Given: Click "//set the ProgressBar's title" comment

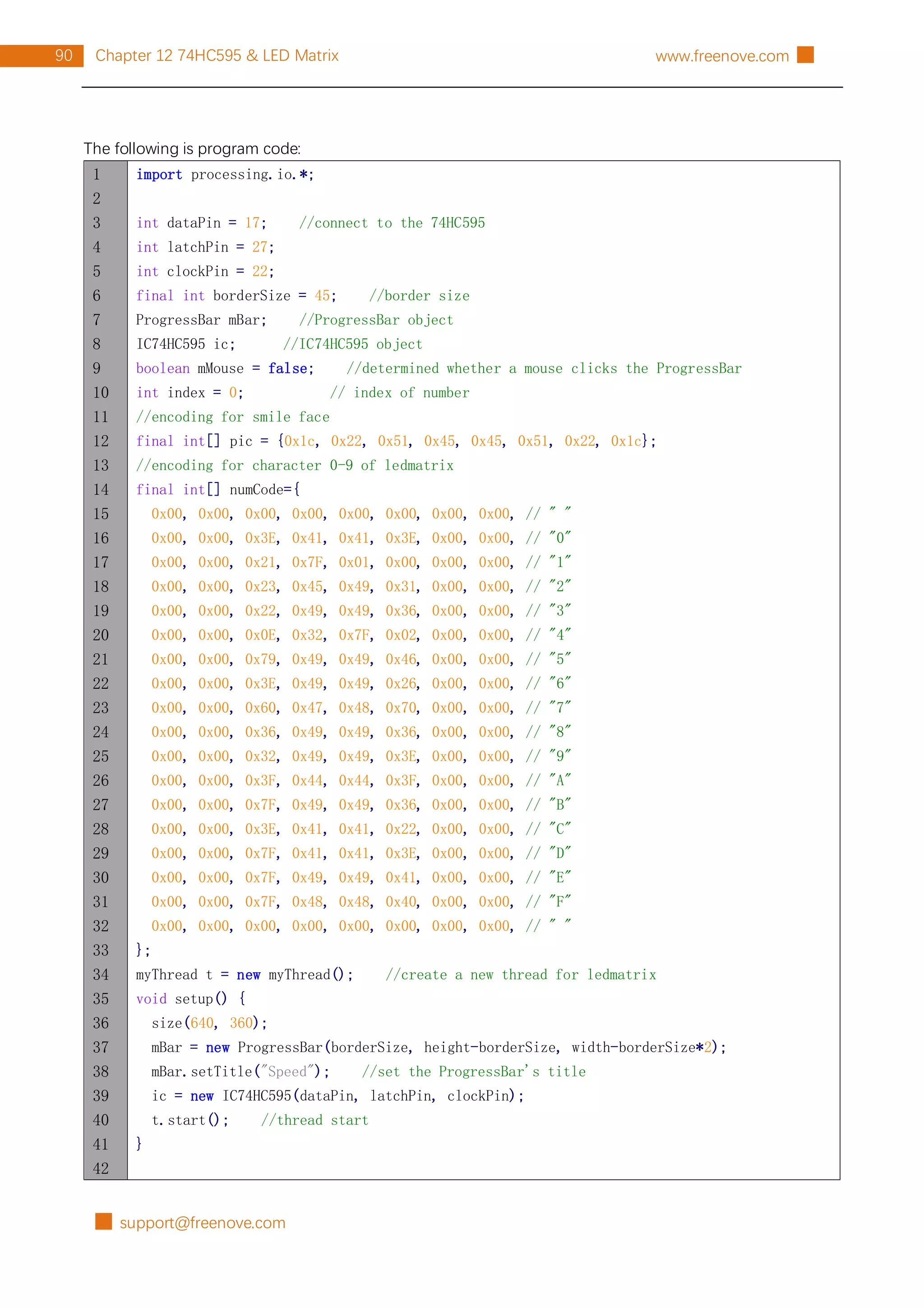Looking at the screenshot, I should coord(474,1071).
